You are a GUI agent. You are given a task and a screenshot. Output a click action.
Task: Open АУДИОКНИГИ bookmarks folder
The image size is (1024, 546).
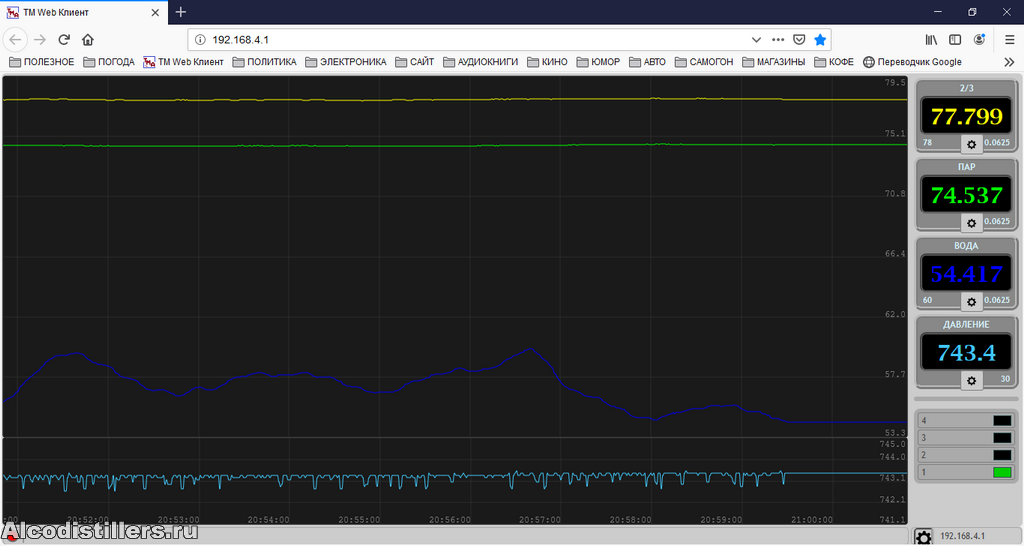point(481,62)
